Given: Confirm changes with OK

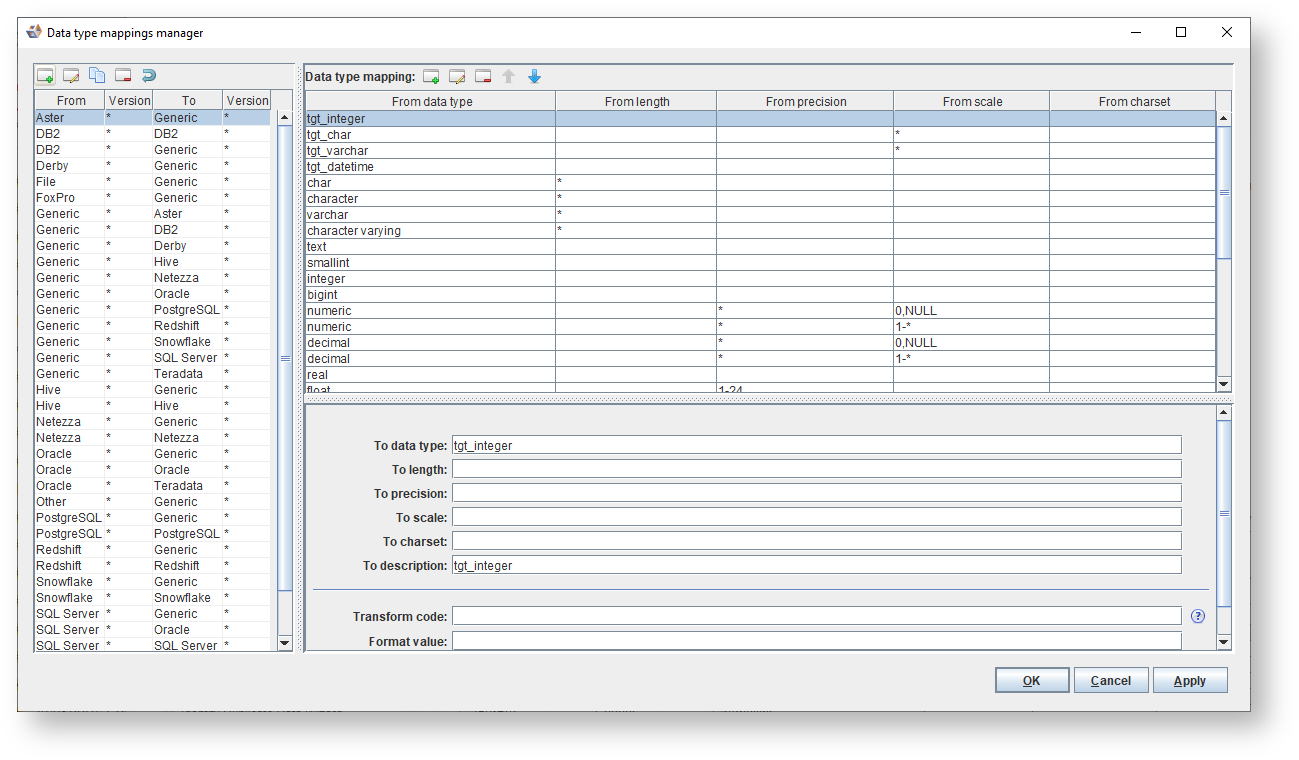Looking at the screenshot, I should pyautogui.click(x=1031, y=680).
